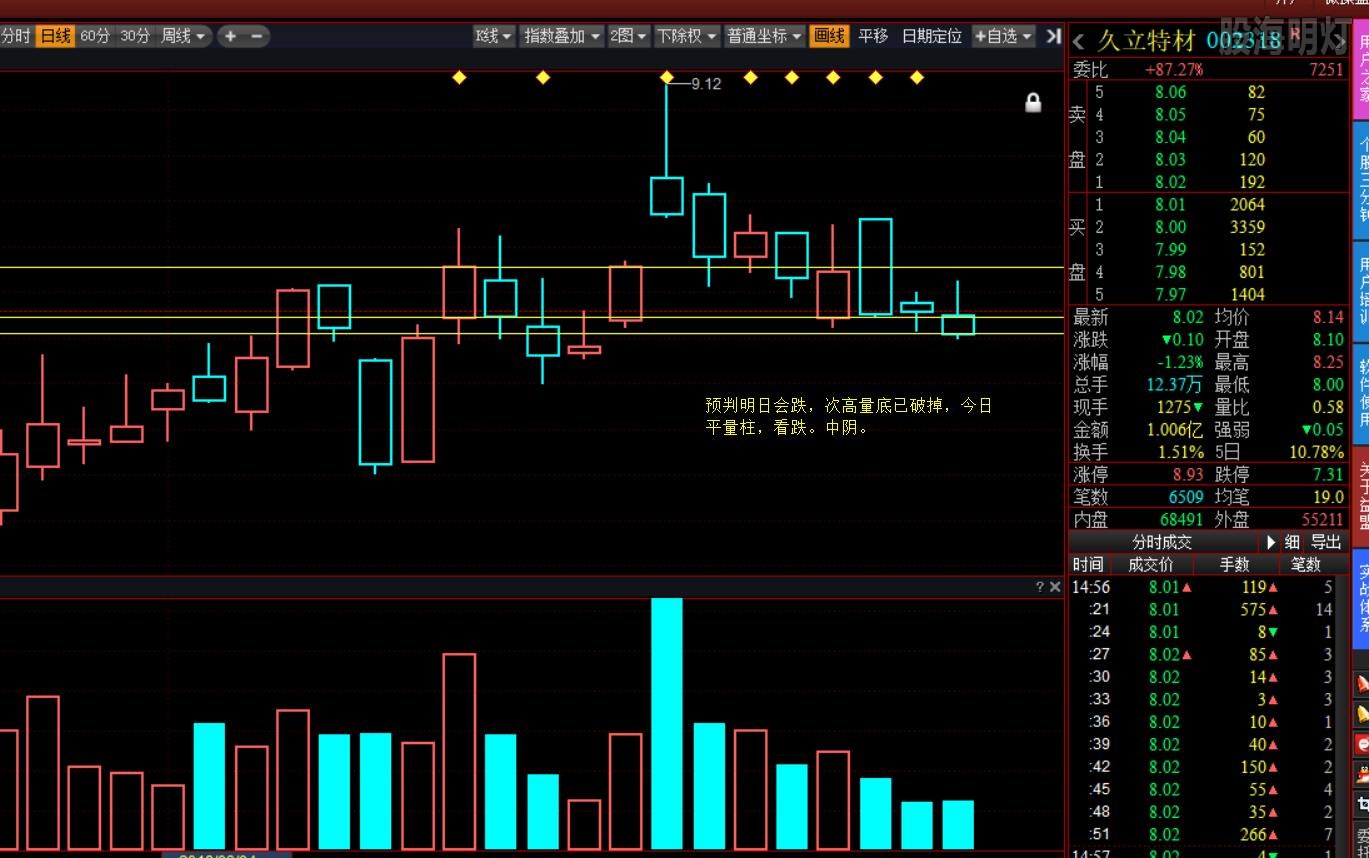This screenshot has height=858, width=1369.
Task: Click the play triangle beside 分时成交
Action: (x=1271, y=542)
